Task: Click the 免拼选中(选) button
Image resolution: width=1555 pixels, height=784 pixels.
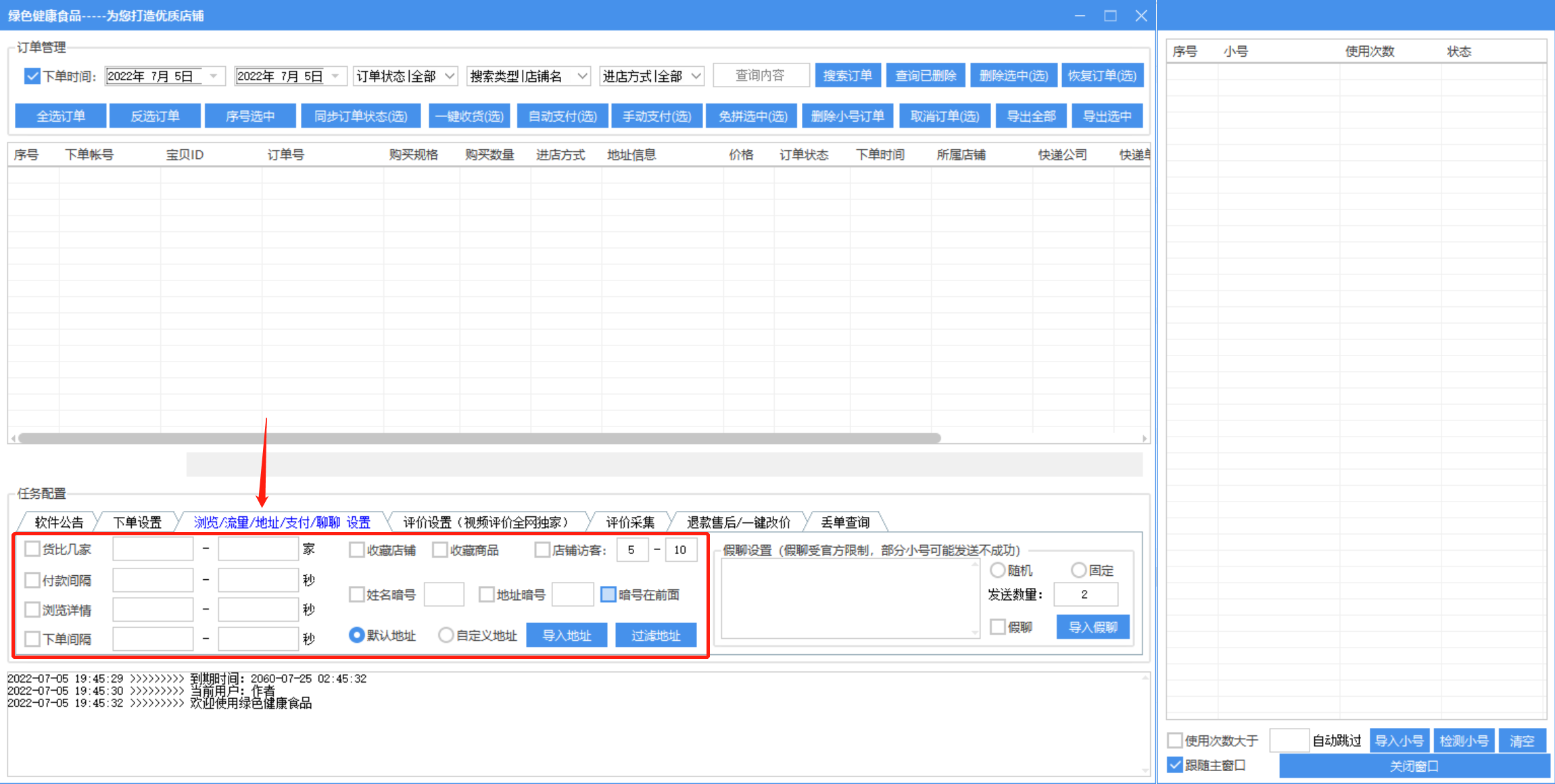Action: click(752, 116)
